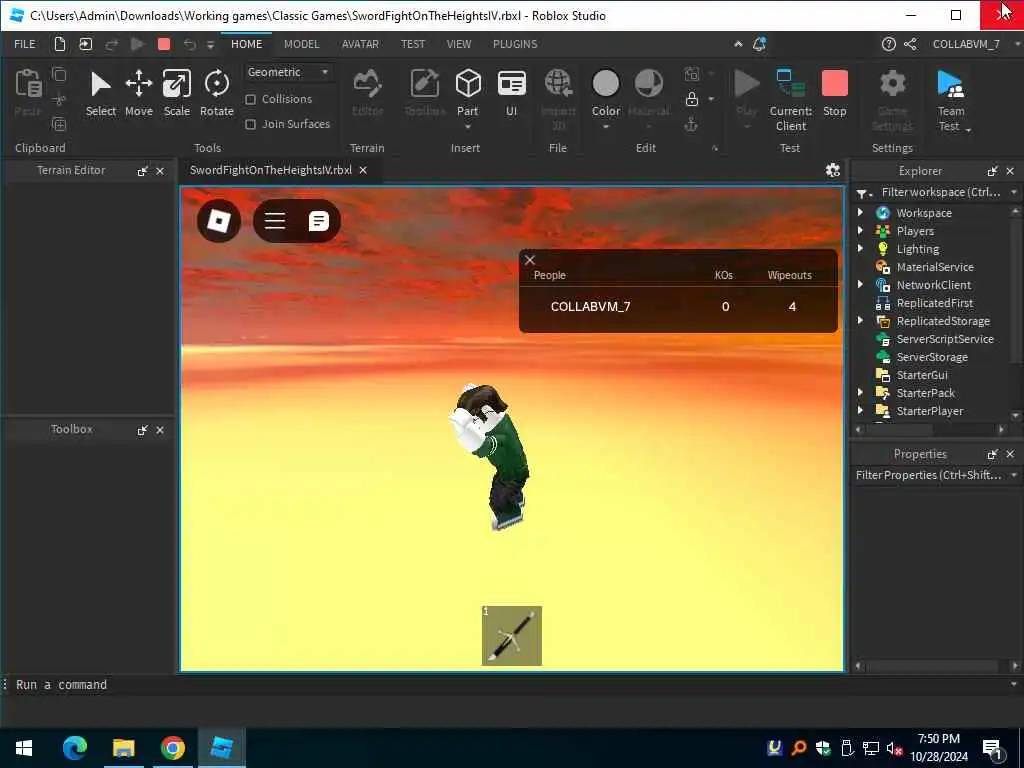Expand the ReplicatedStorage tree node
This screenshot has height=768, width=1024.
point(860,320)
